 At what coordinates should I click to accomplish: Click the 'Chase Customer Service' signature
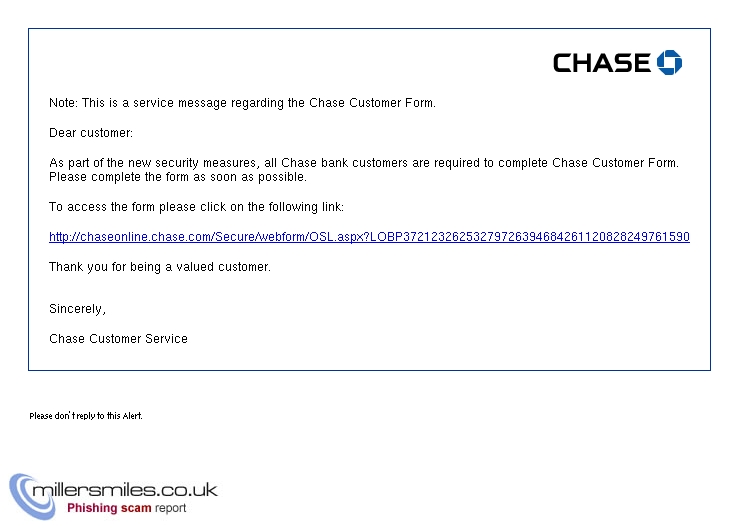(x=118, y=339)
